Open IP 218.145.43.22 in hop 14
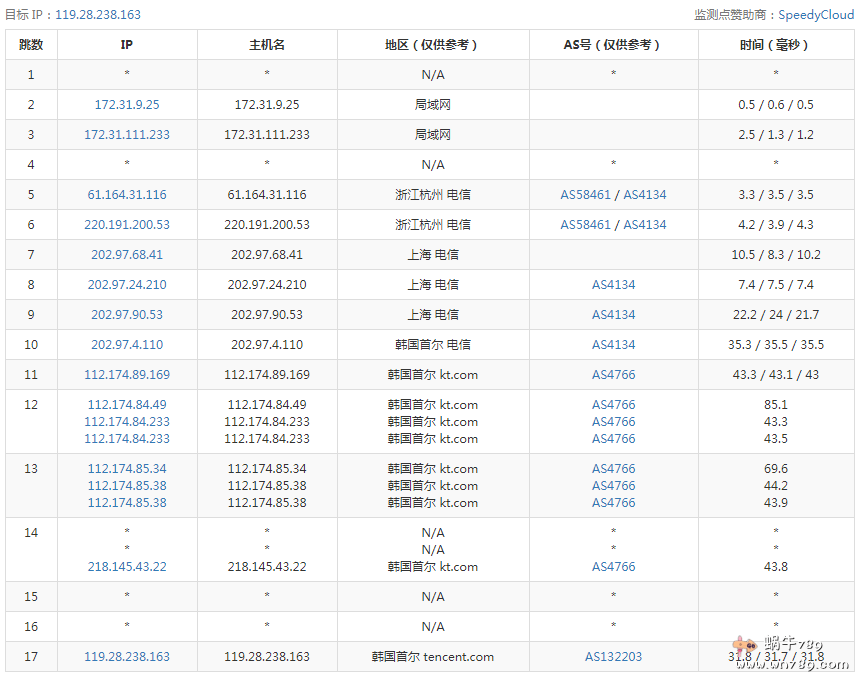Viewport: 865px width, 678px height. pos(127,567)
